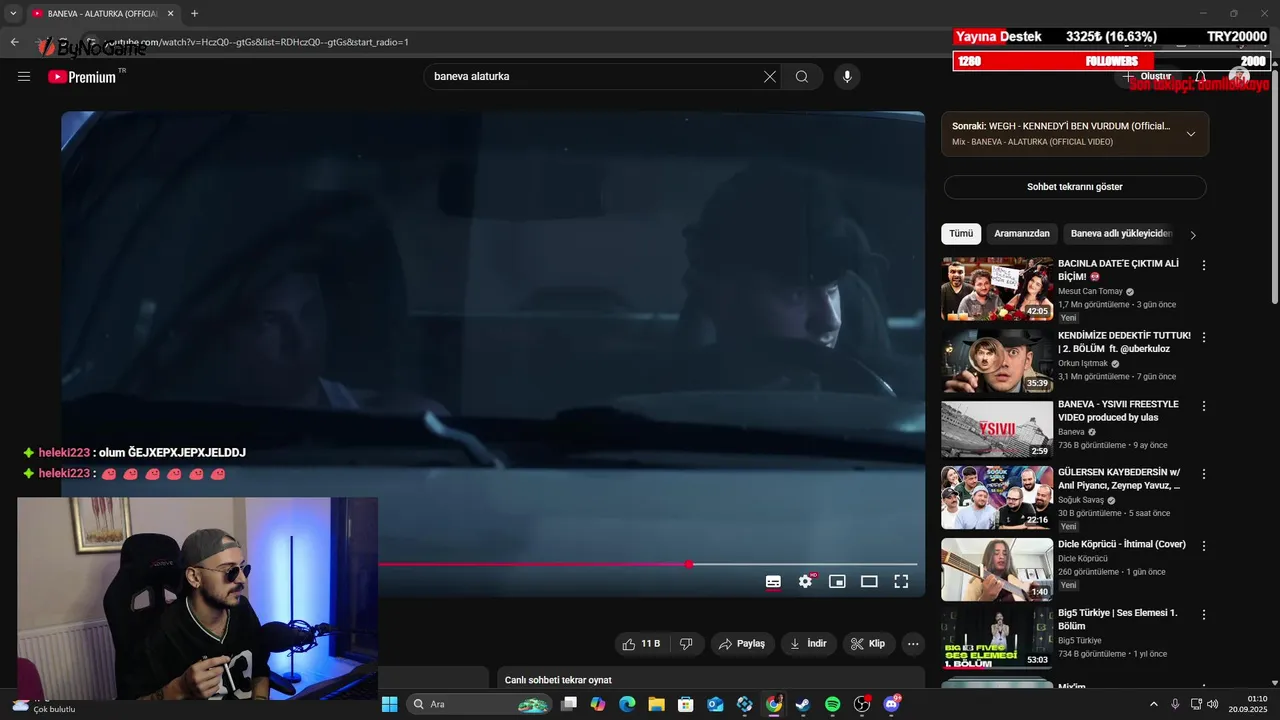Image resolution: width=1280 pixels, height=720 pixels.
Task: Select the Aramanızdan filter chip
Action: tap(1022, 234)
